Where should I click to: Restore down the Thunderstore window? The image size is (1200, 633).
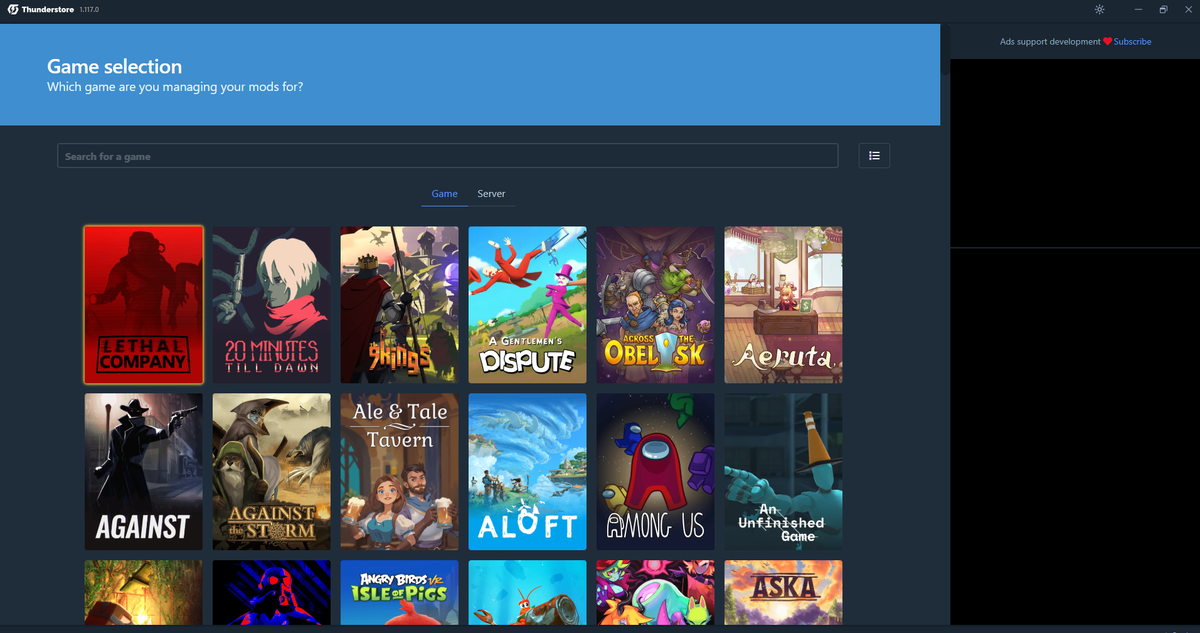coord(1163,9)
